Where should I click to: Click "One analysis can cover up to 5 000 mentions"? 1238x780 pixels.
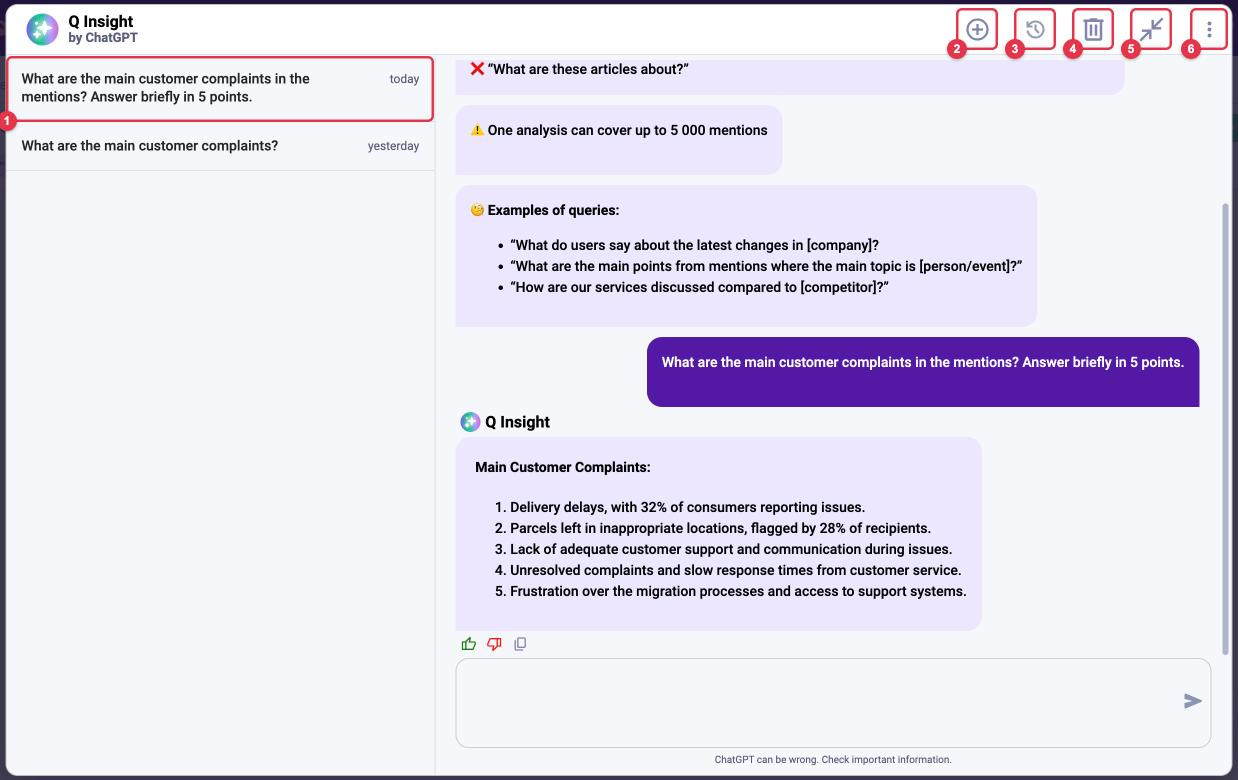627,130
